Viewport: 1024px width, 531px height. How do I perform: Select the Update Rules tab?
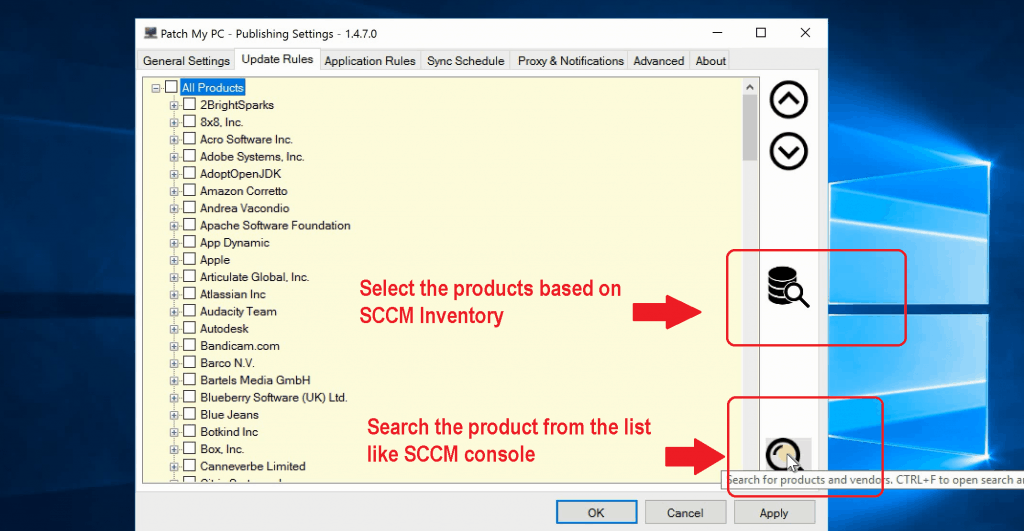tap(278, 59)
